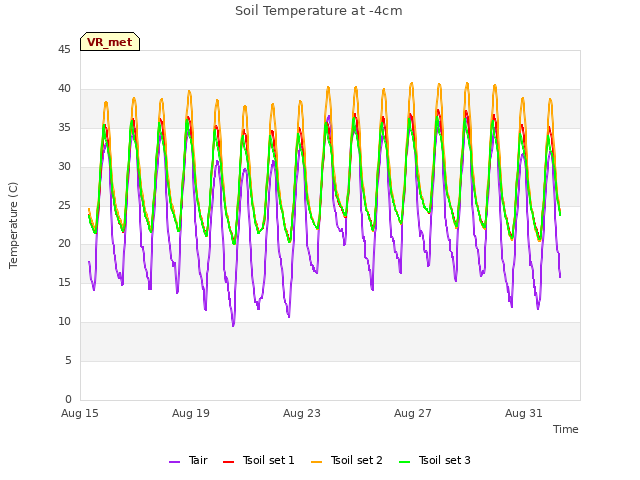Viewport: 640px width, 480px height.
Task: Click the chart title Soil Temperature at -4cm
Action: pos(319,11)
